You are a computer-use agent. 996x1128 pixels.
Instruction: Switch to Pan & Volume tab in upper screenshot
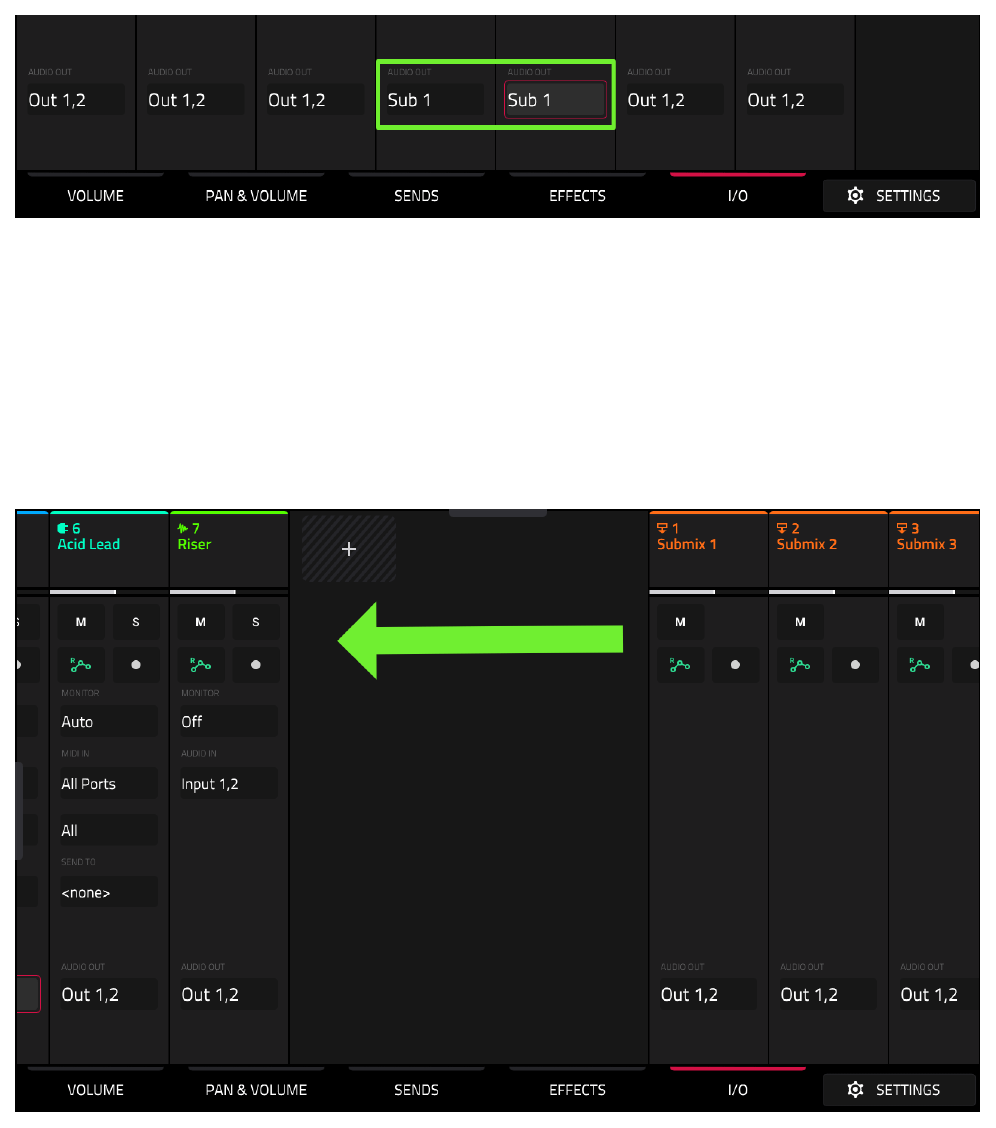pos(256,195)
